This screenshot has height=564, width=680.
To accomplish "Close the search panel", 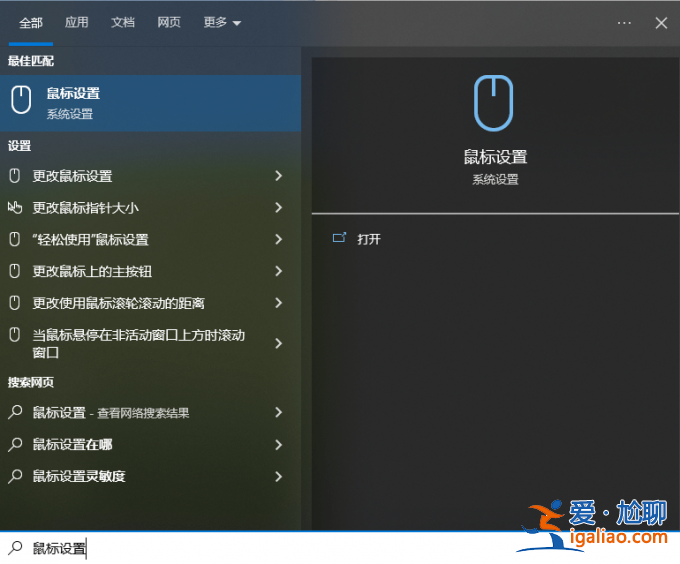I will (661, 23).
